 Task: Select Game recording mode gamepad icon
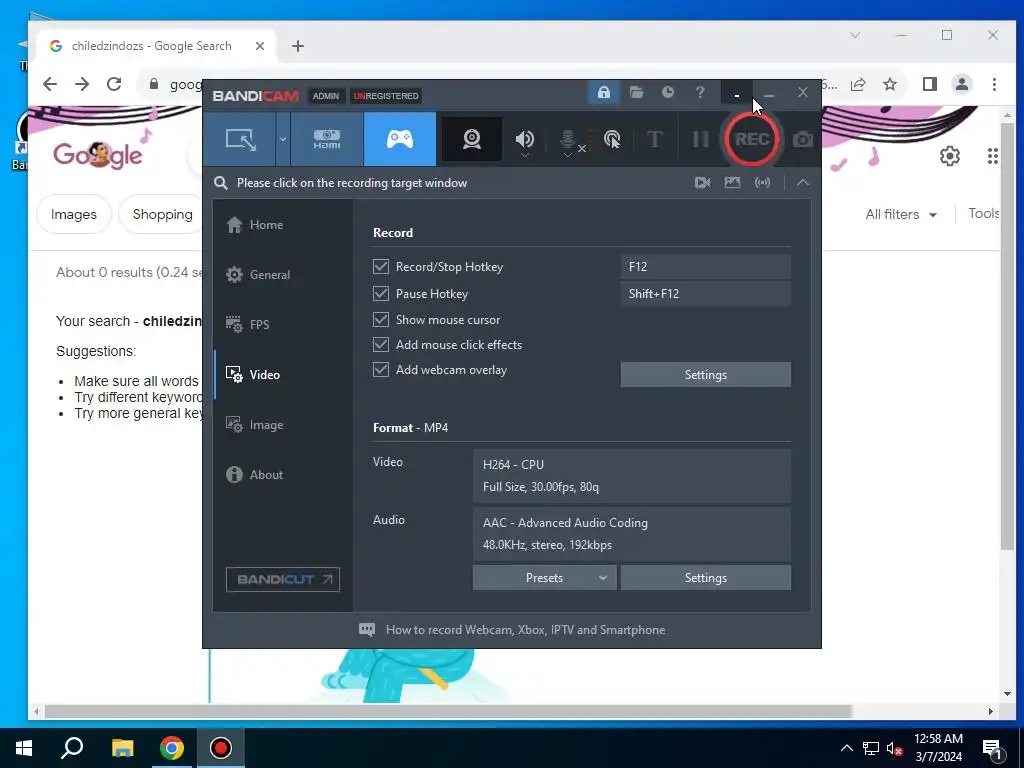pos(400,139)
